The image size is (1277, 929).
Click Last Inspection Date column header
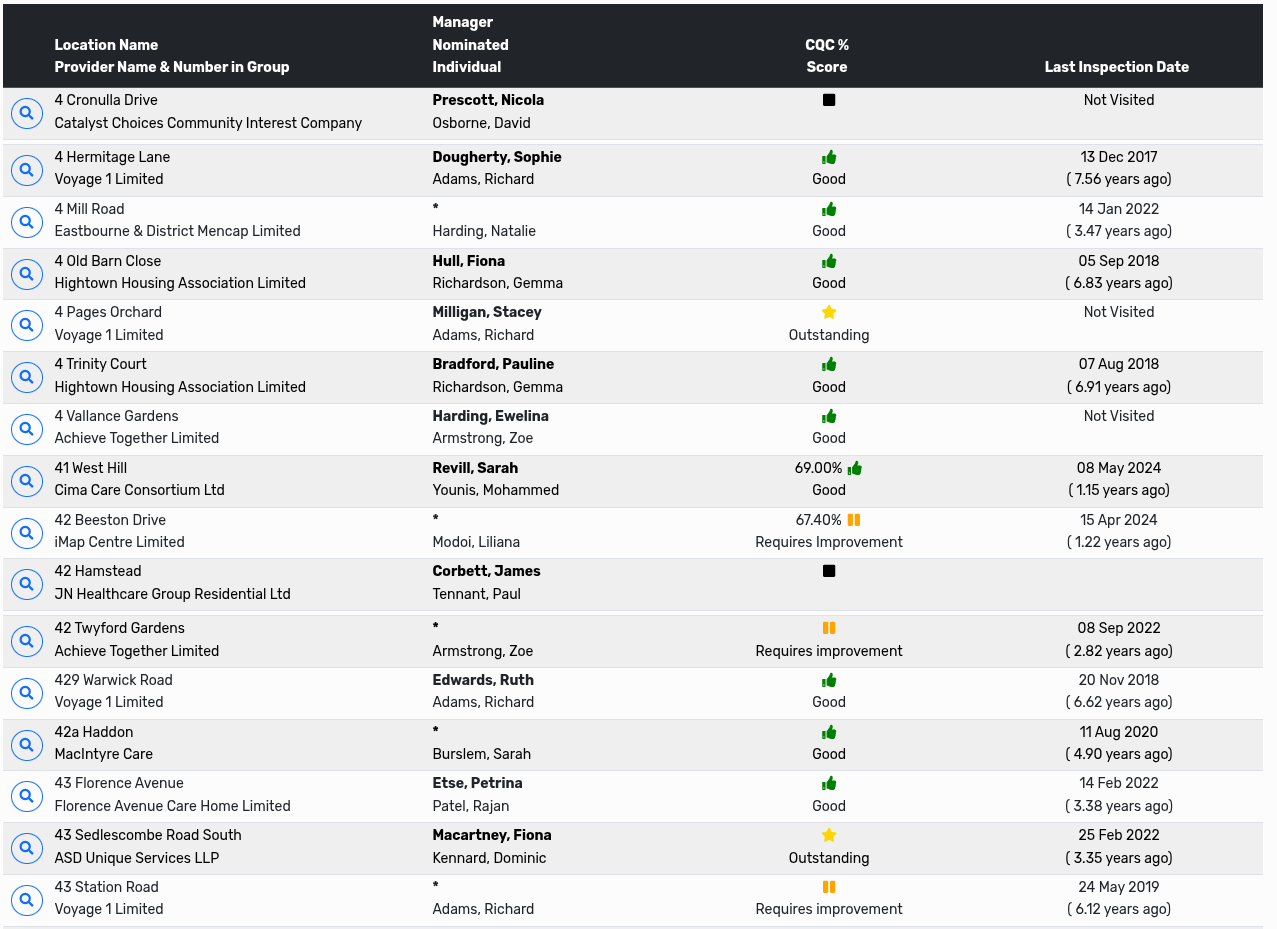pos(1116,67)
